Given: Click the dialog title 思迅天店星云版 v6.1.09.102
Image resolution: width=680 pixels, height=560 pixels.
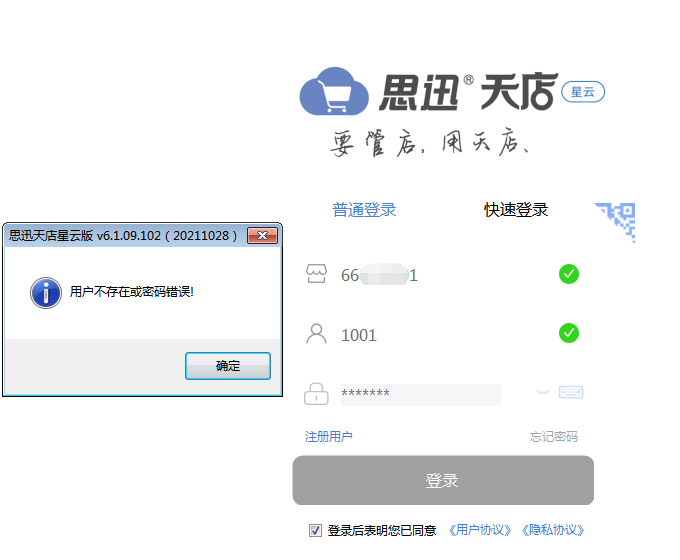Looking at the screenshot, I should [123, 236].
